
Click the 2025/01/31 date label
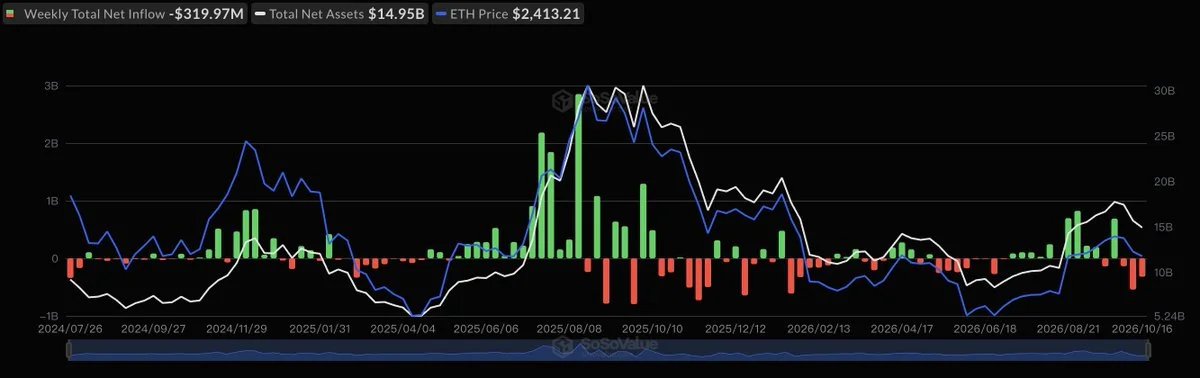(x=319, y=328)
